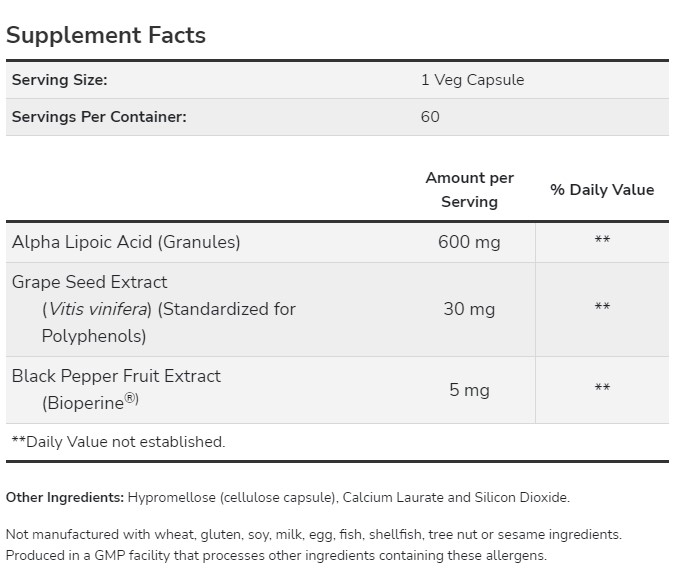Click the Daily Value not established footnote
The image size is (682, 570).
(118, 441)
